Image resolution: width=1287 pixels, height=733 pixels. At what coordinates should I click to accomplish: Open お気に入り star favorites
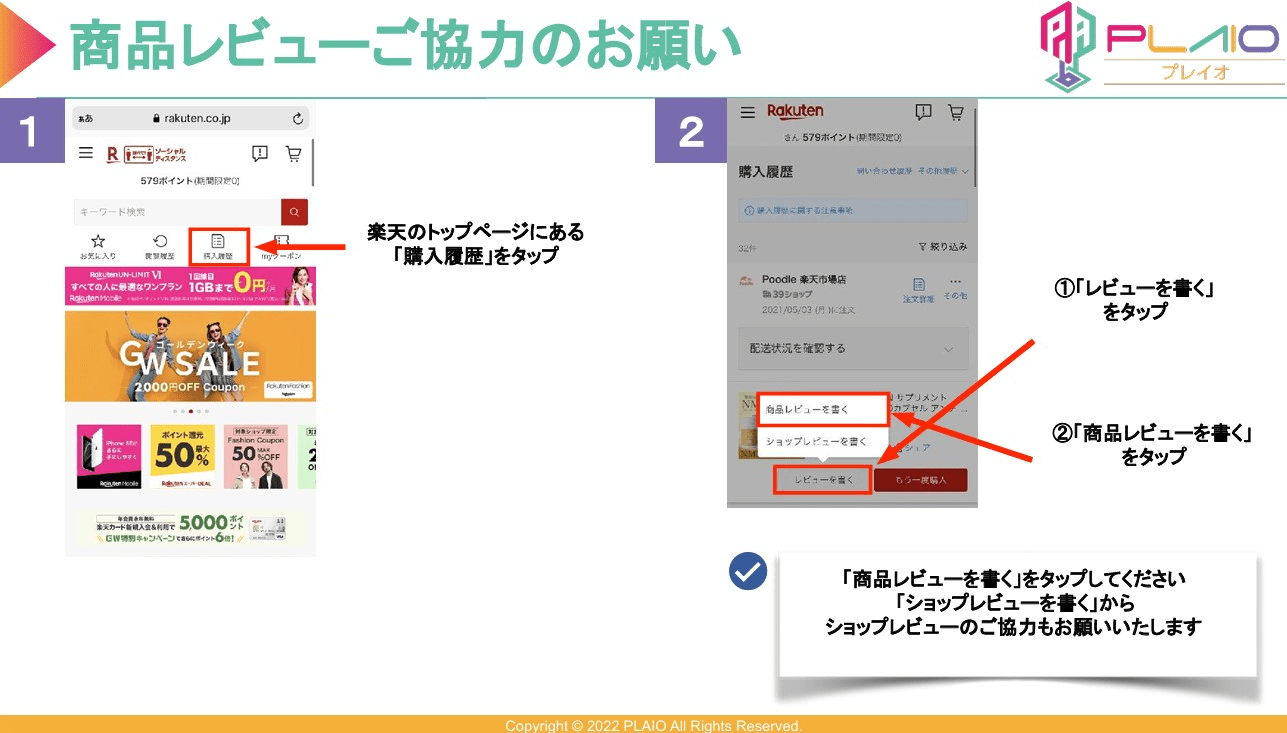coord(98,247)
